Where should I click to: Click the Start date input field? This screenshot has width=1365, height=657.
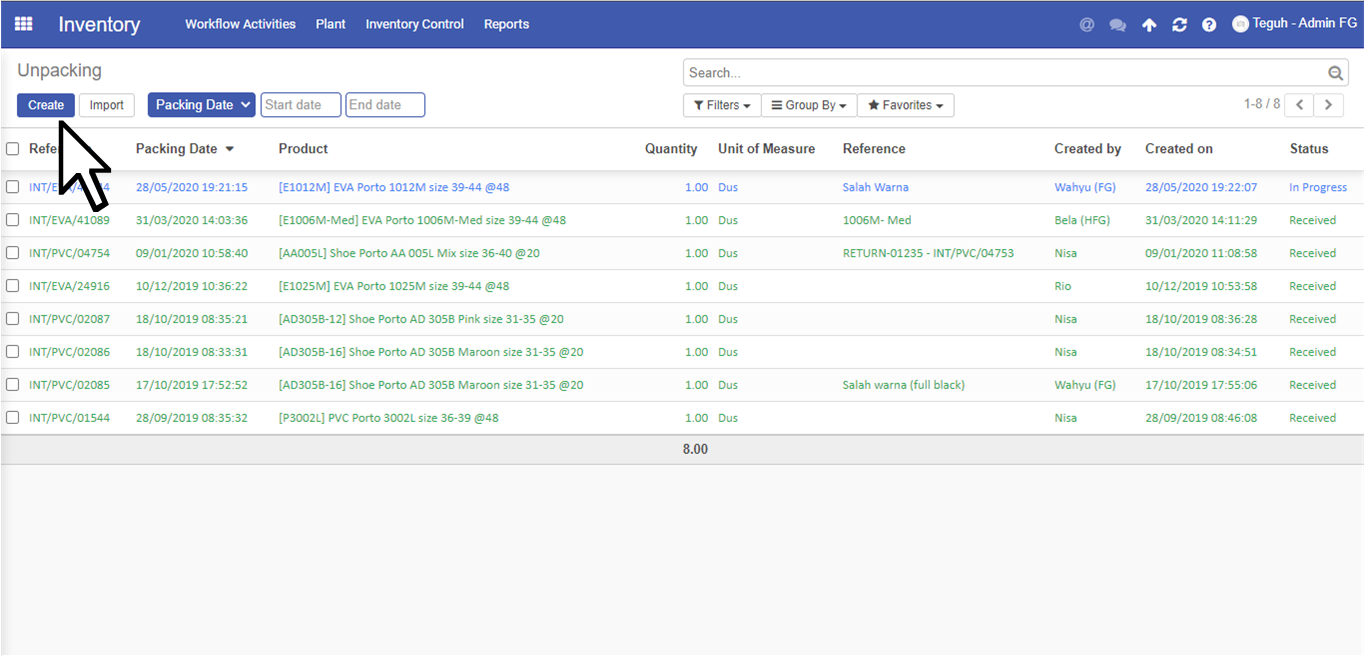pyautogui.click(x=300, y=105)
